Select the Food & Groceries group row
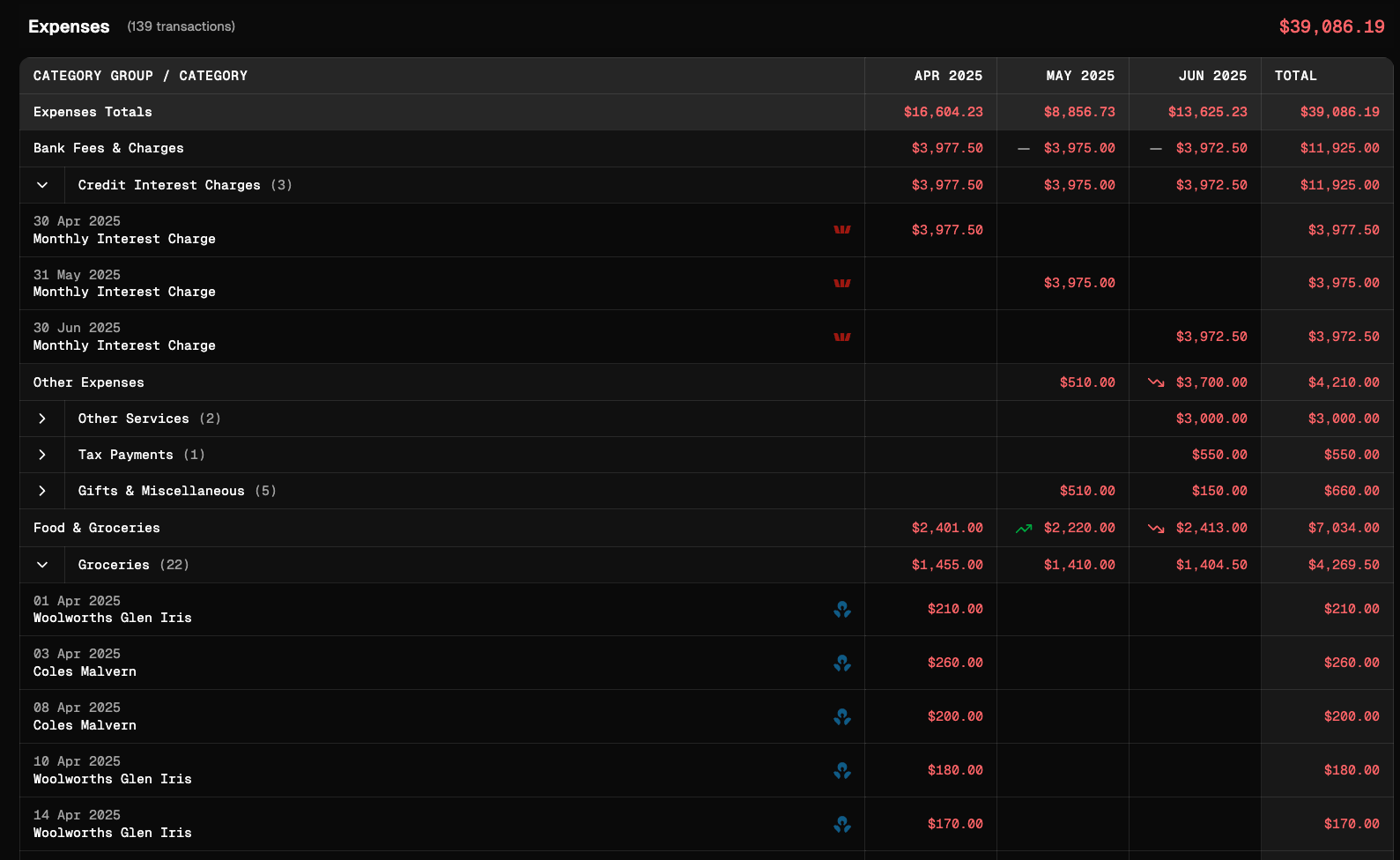 706,528
